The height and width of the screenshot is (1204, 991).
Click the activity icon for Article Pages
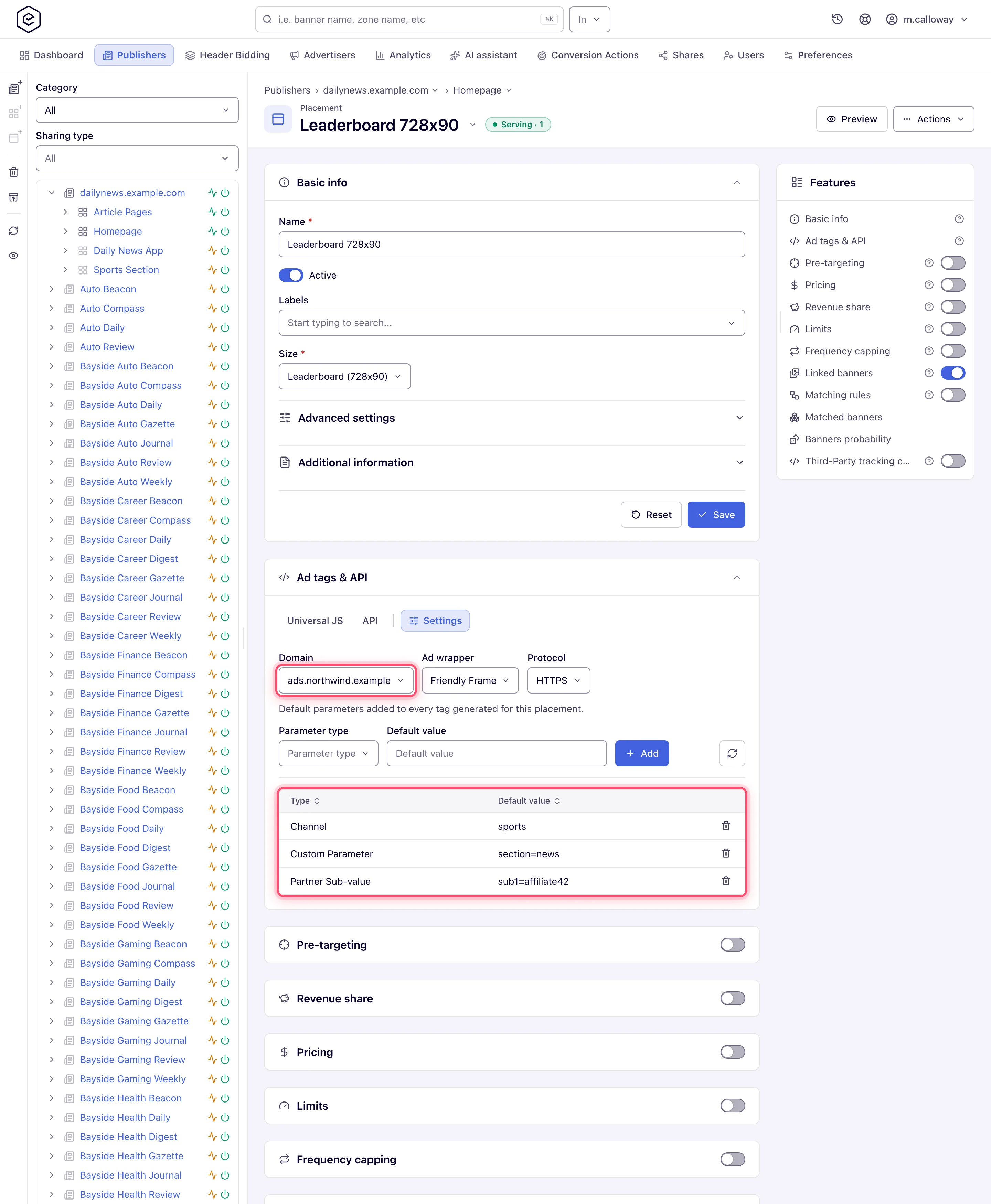(212, 212)
